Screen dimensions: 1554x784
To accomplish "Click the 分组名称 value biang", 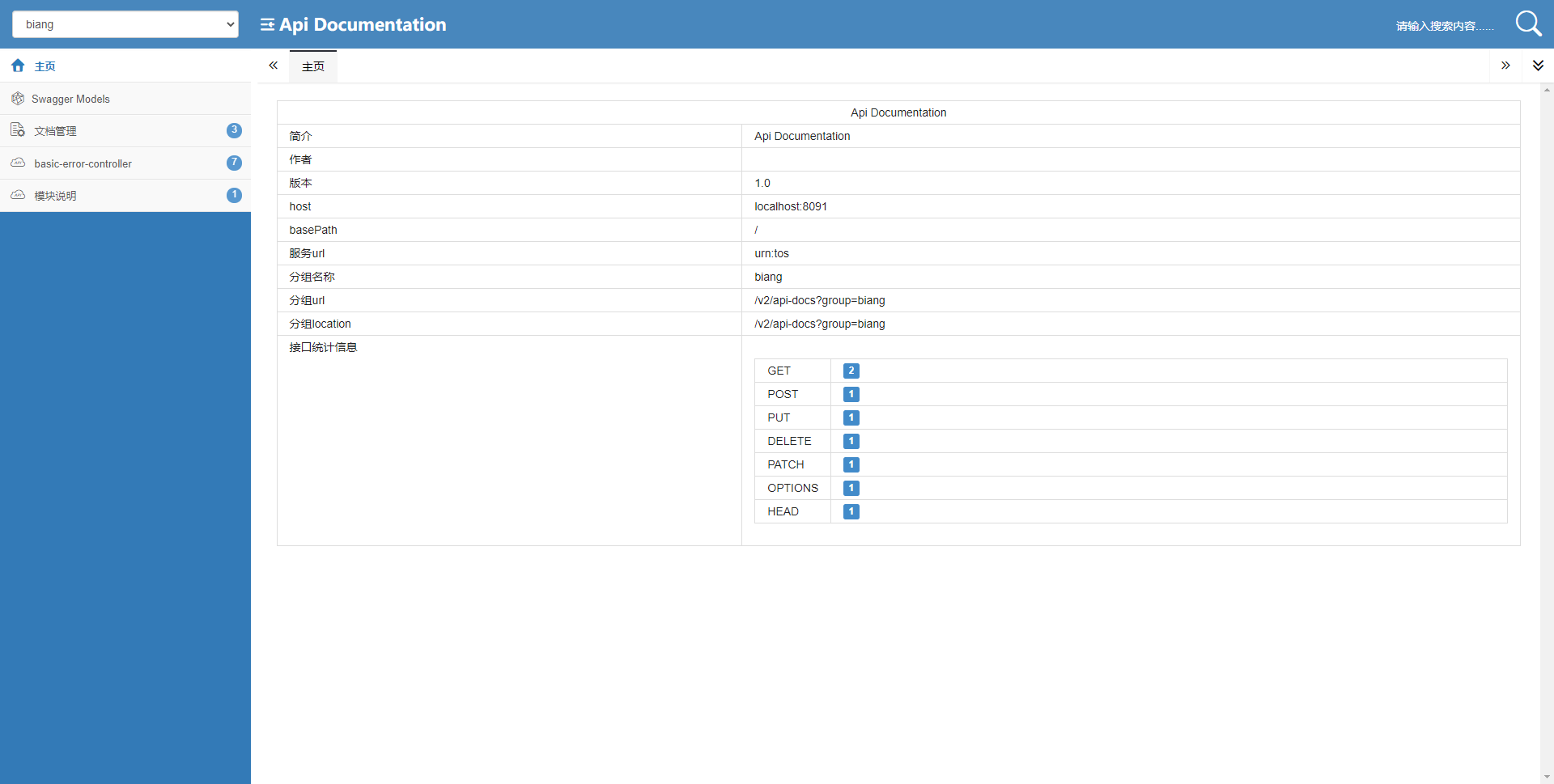I will 768,277.
